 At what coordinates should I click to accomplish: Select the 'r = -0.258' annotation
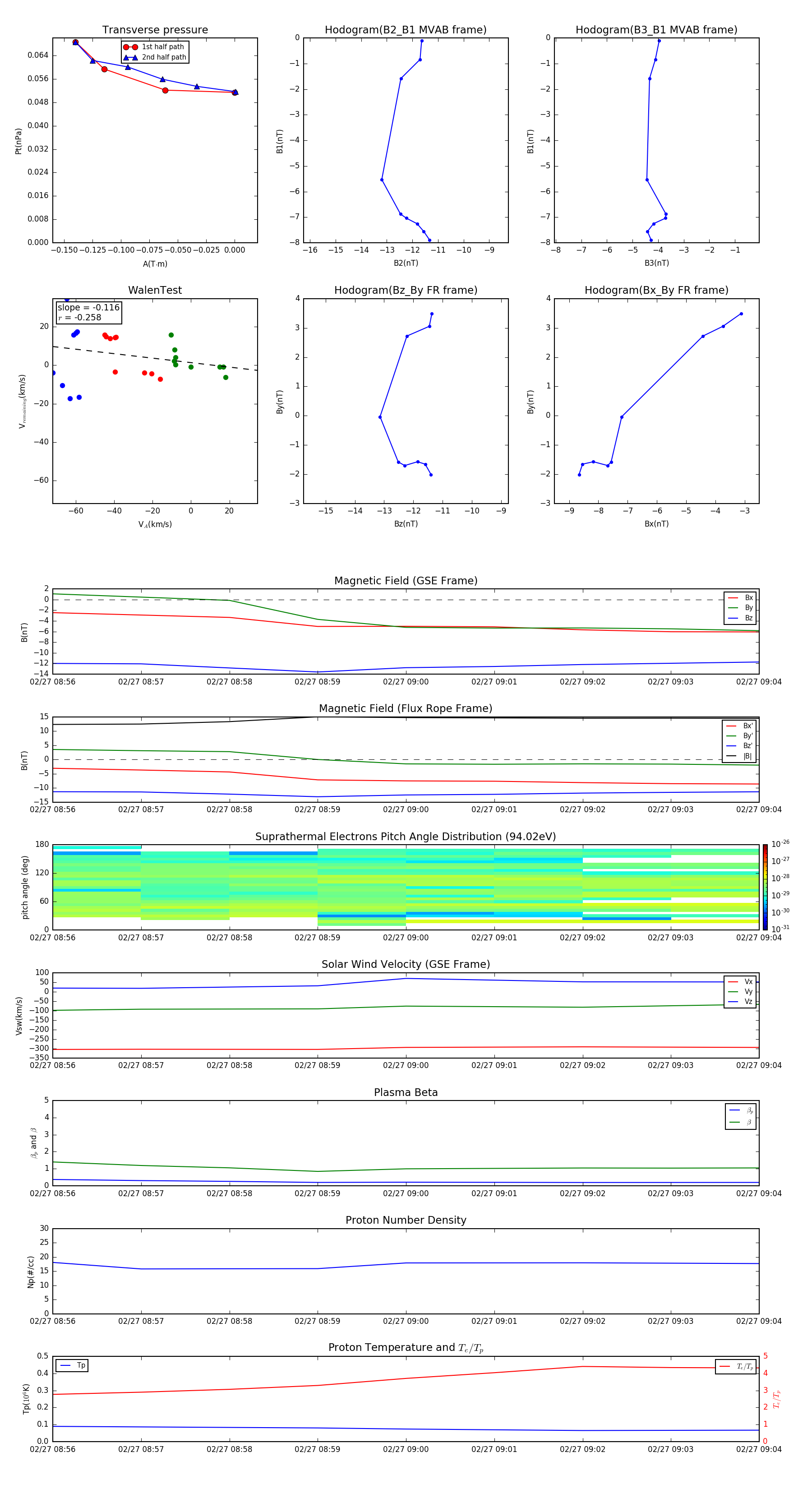(x=80, y=317)
